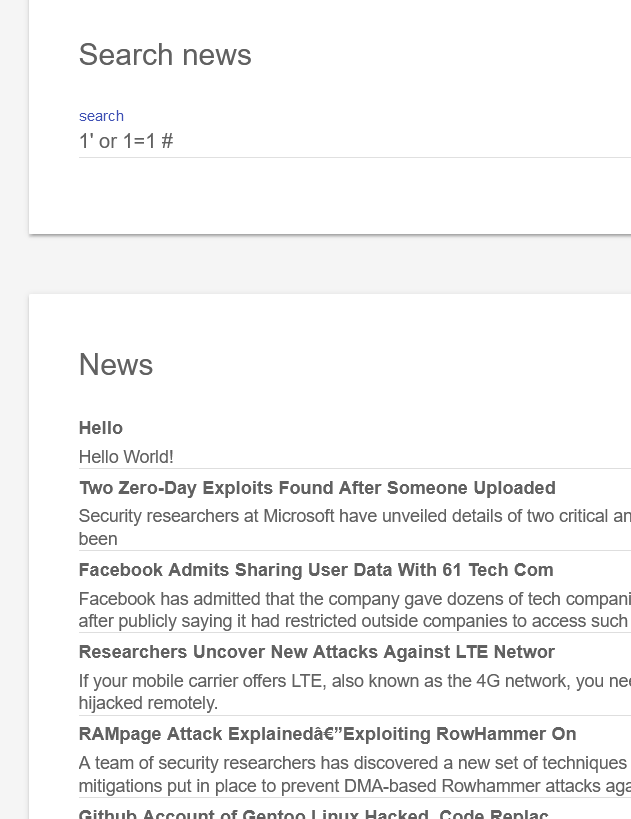
Task: Click the Microsoft security researchers summary
Action: click(355, 527)
